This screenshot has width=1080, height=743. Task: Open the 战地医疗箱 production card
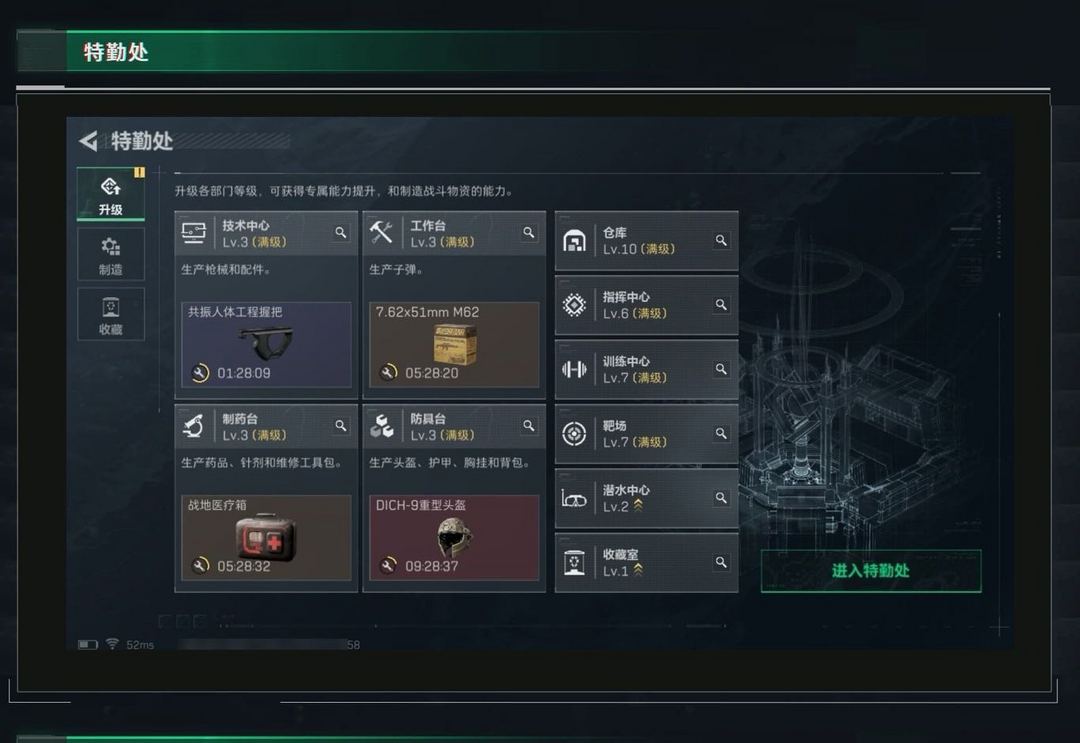pyautogui.click(x=266, y=538)
